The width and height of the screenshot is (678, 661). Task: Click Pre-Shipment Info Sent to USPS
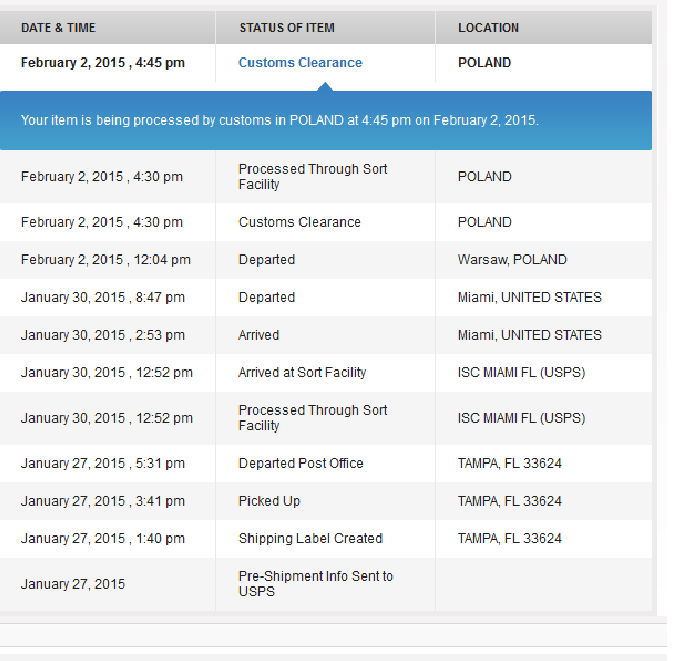315,584
